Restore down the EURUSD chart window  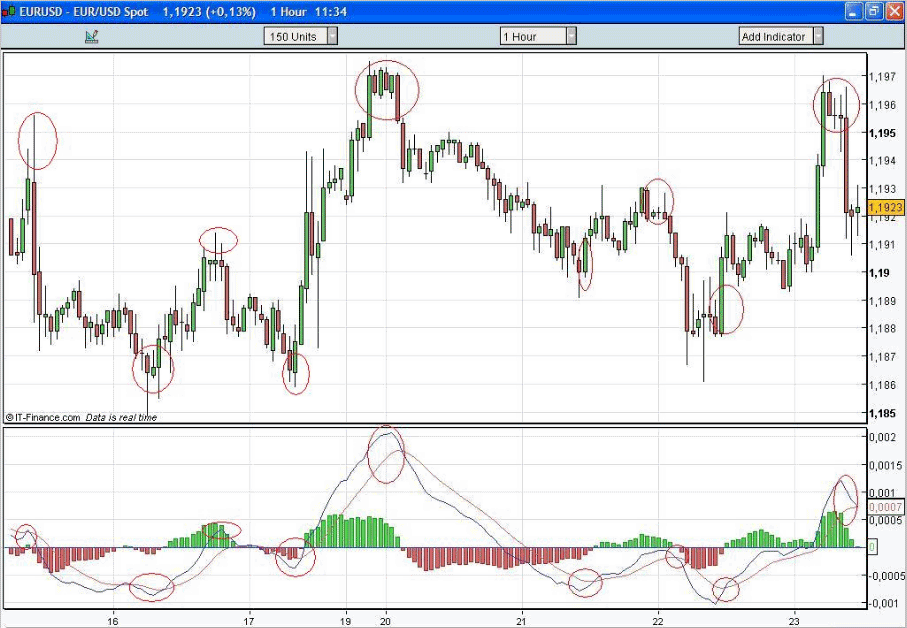(874, 12)
